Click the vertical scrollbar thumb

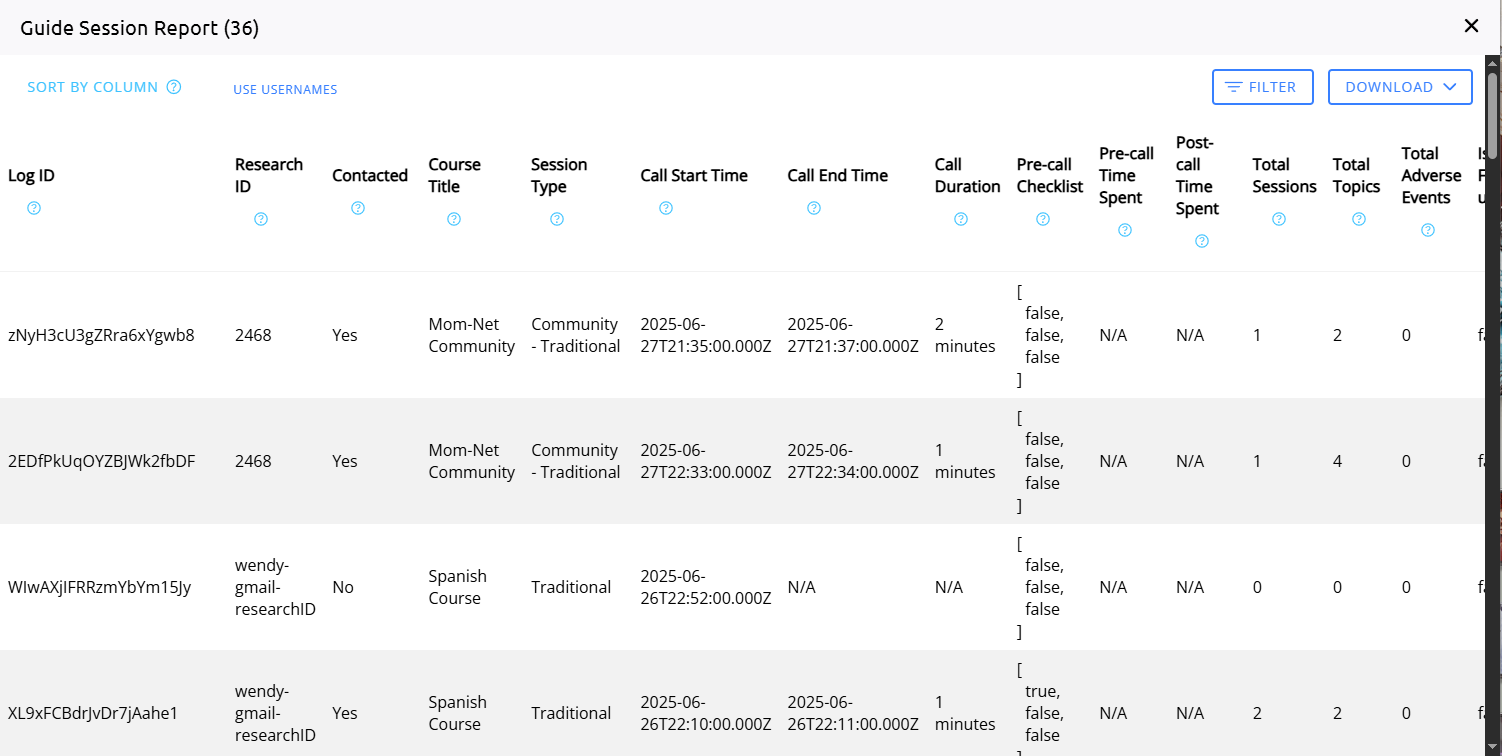coord(1492,115)
